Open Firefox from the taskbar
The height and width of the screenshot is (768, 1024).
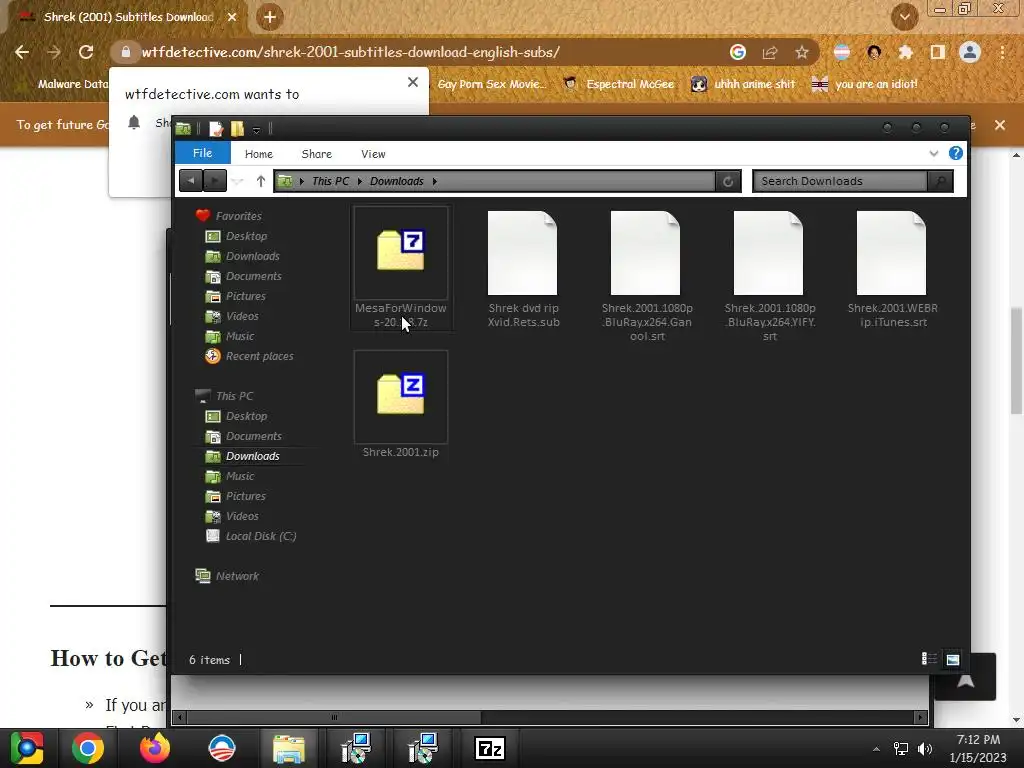(x=155, y=748)
